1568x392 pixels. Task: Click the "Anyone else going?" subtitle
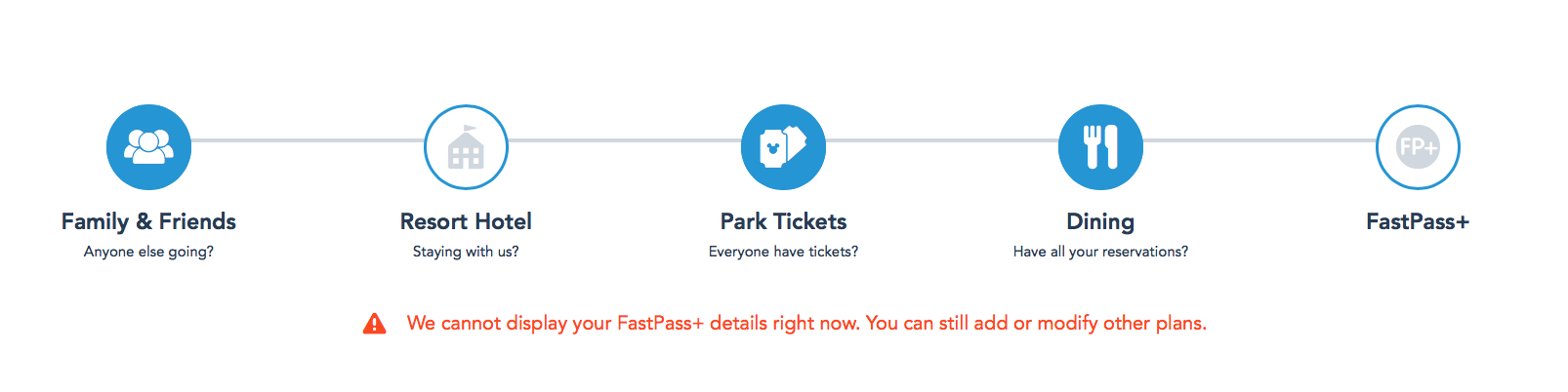pos(148,252)
